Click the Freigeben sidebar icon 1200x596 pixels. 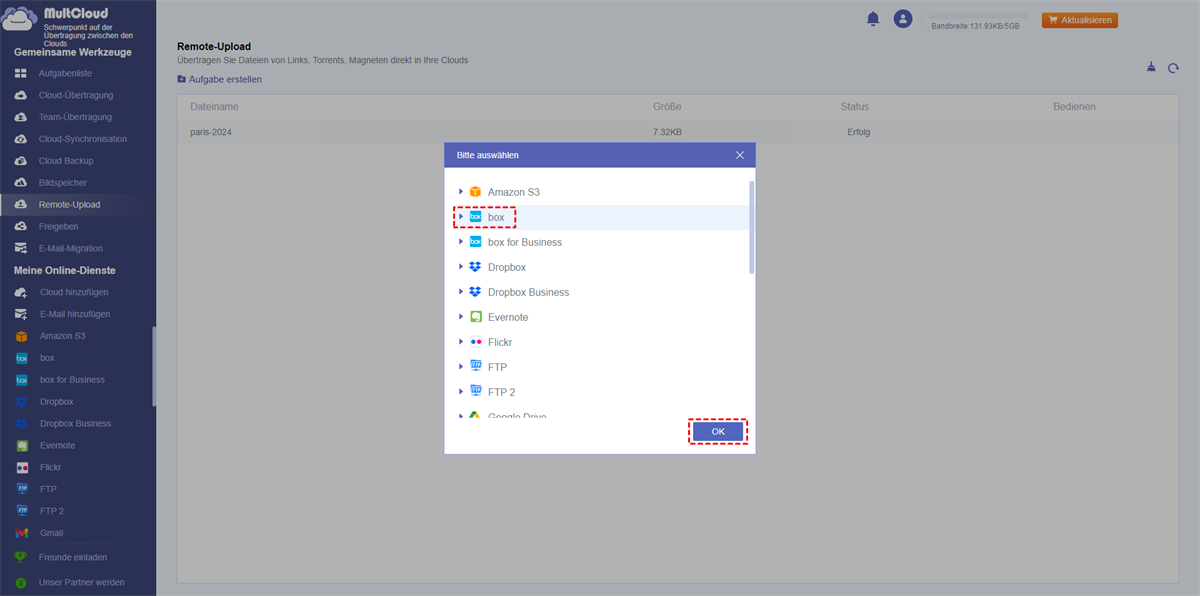click(x=21, y=227)
